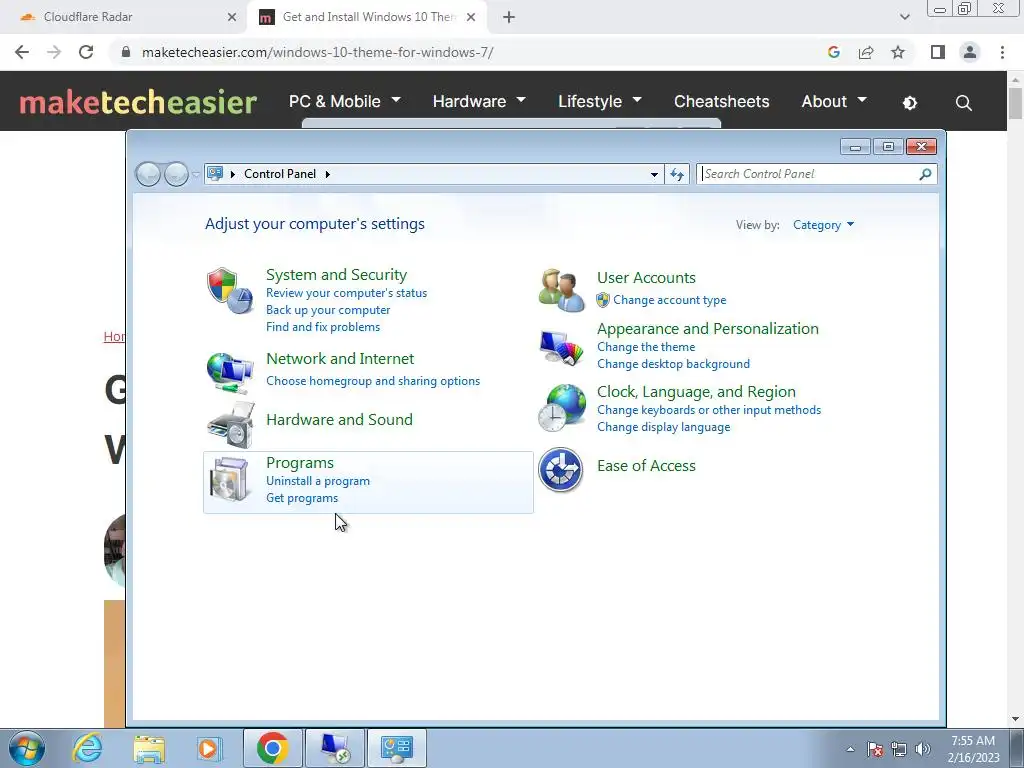Open the User Accounts people icon
This screenshot has width=1024, height=768.
(561, 290)
